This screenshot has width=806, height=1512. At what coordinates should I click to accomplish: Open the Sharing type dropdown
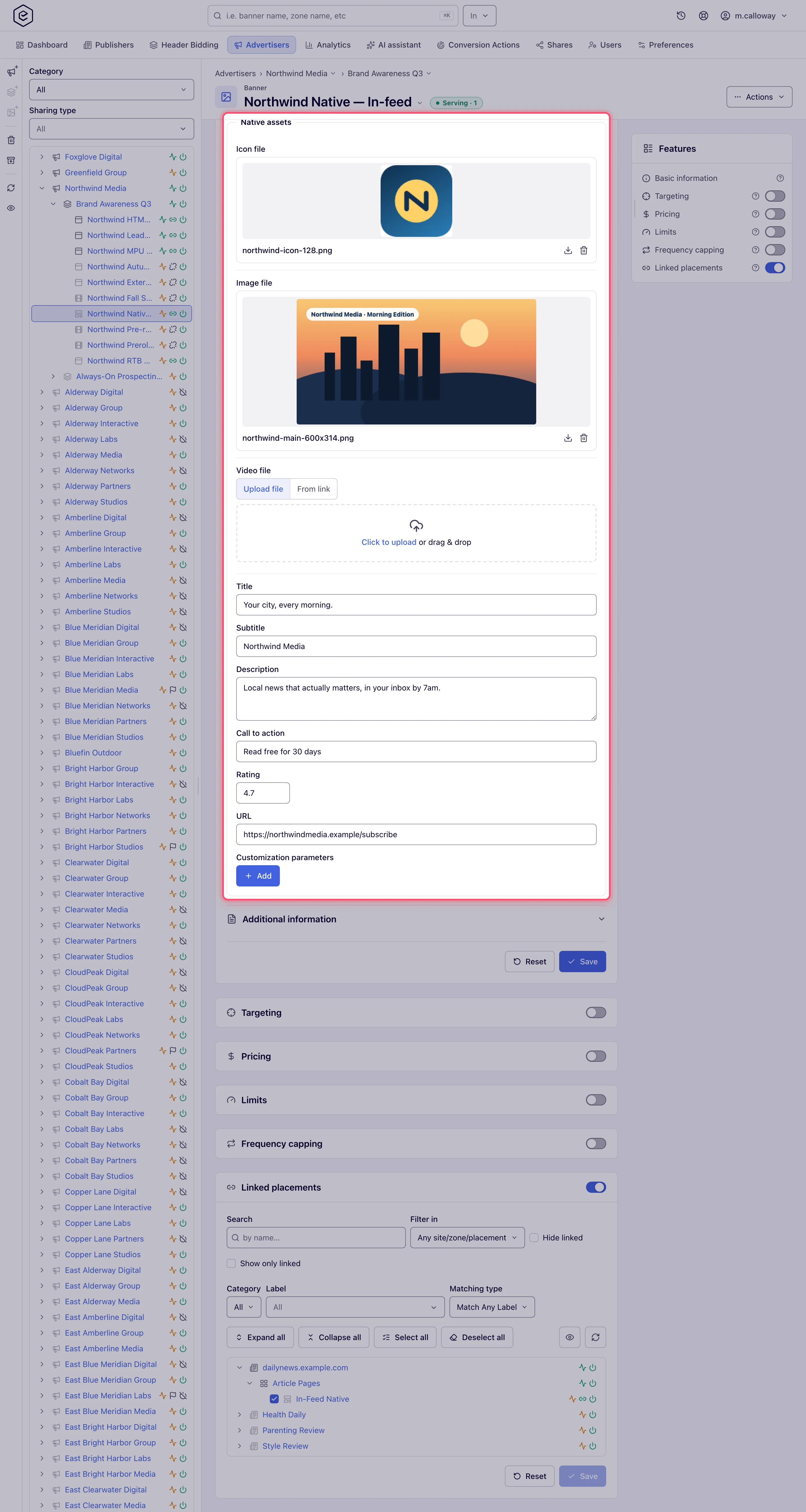(x=111, y=129)
